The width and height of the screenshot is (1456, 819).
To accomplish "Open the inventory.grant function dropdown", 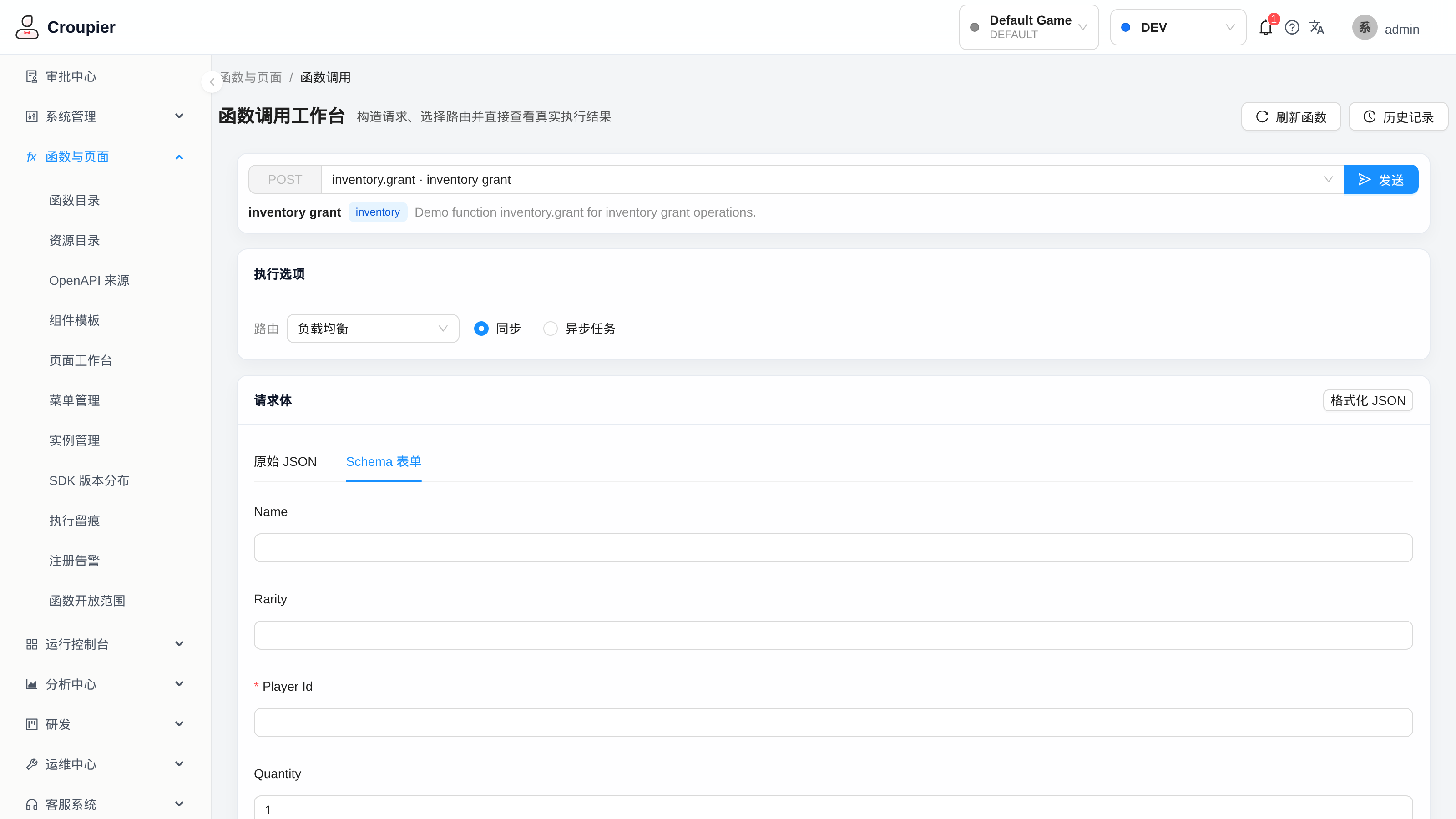I will pyautogui.click(x=833, y=179).
